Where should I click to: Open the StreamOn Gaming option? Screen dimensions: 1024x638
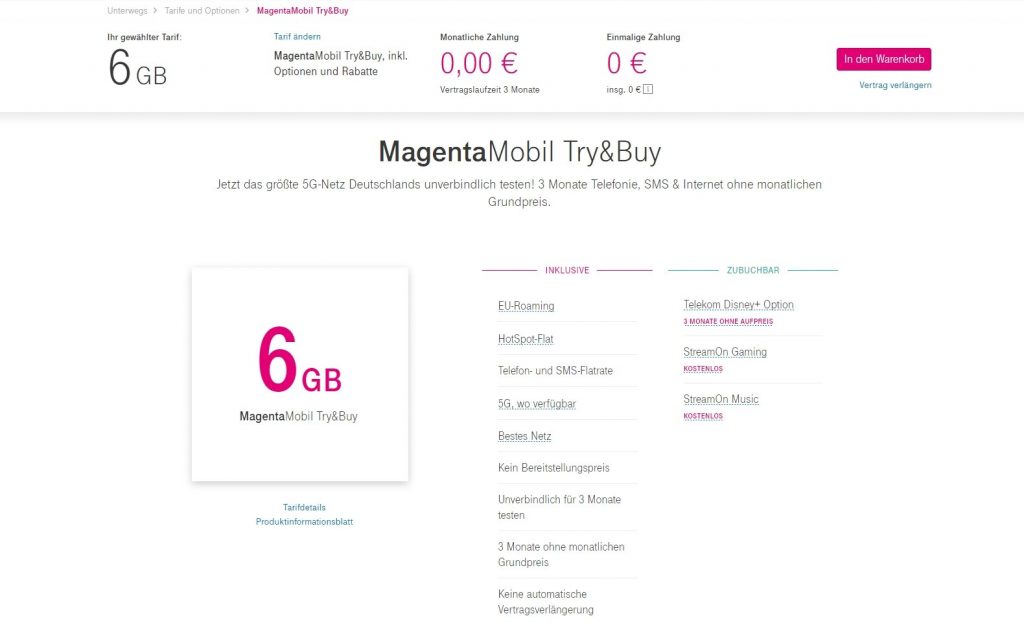(725, 352)
